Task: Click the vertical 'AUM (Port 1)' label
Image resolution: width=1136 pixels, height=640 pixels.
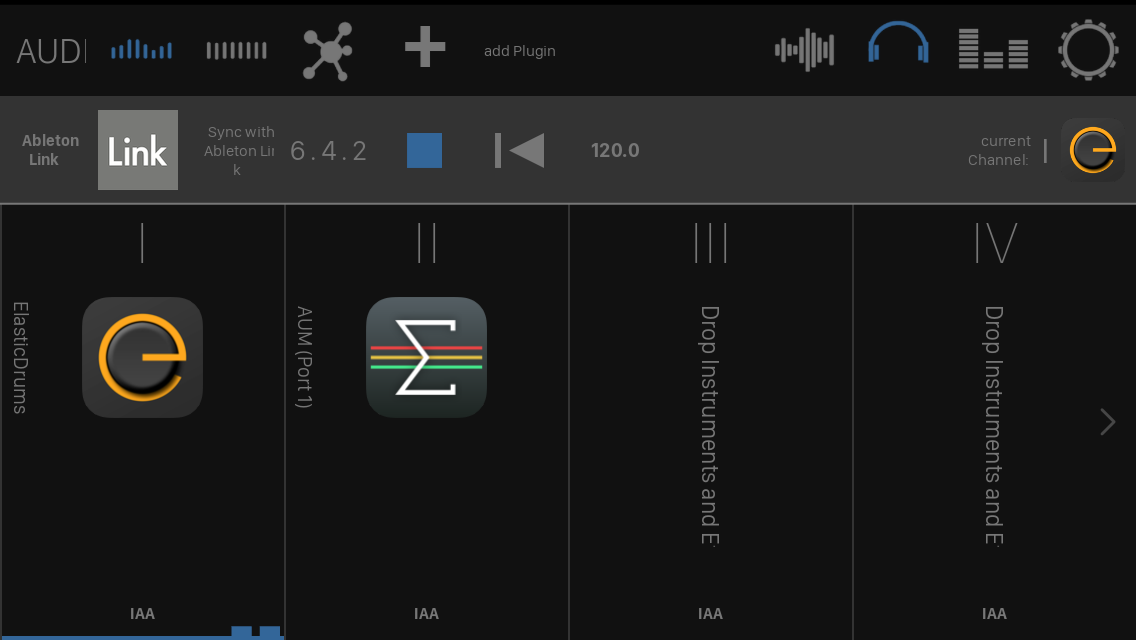Action: [x=304, y=357]
